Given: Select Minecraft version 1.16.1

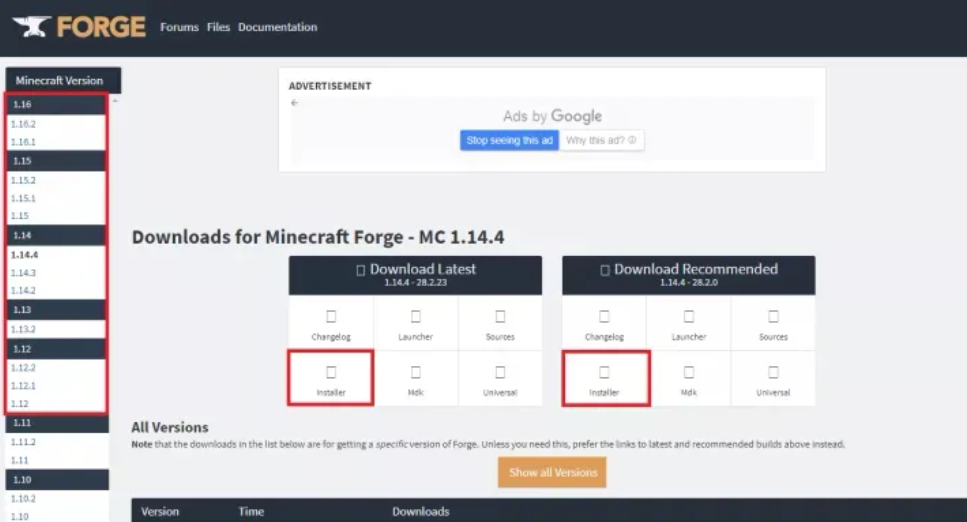Looking at the screenshot, I should tap(23, 142).
